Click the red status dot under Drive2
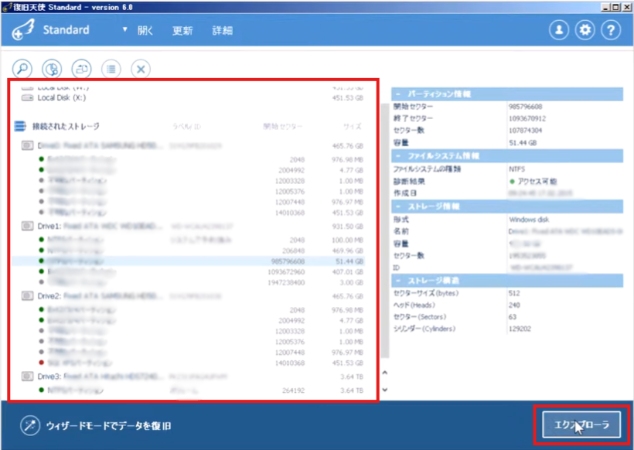The width and height of the screenshot is (634, 450). tap(41, 363)
